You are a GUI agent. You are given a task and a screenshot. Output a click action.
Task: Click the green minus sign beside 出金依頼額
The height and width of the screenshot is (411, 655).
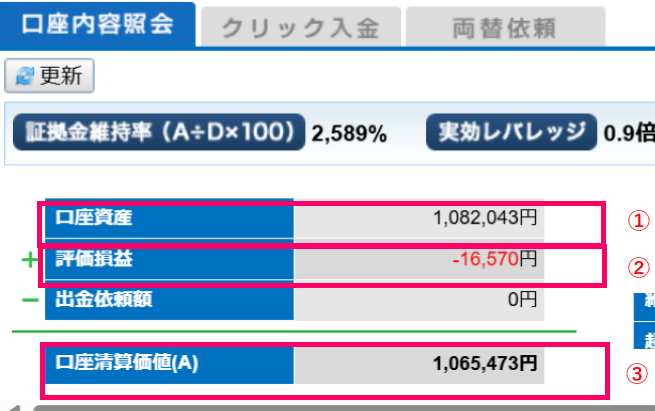30,298
